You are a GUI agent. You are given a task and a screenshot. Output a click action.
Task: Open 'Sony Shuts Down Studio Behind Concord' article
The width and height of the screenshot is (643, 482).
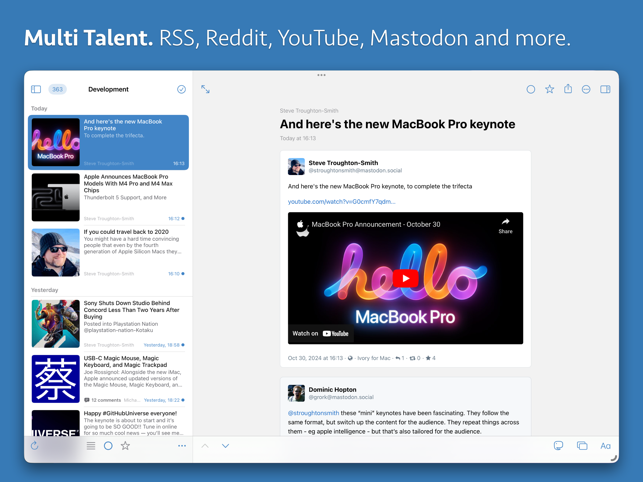[x=108, y=324]
